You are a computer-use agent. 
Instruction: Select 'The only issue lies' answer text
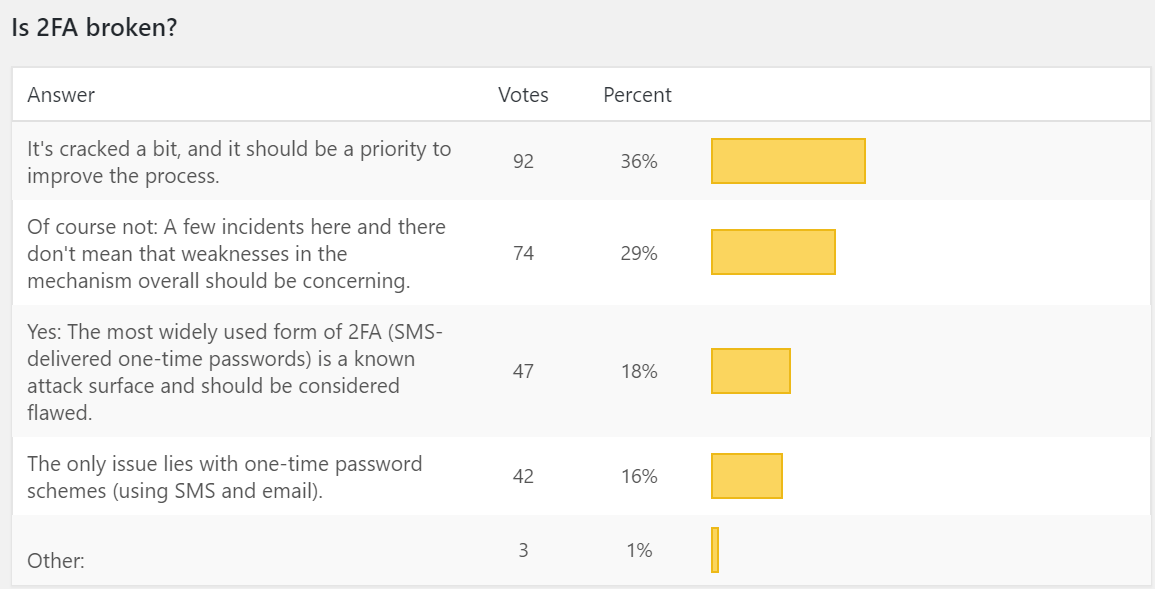[225, 477]
